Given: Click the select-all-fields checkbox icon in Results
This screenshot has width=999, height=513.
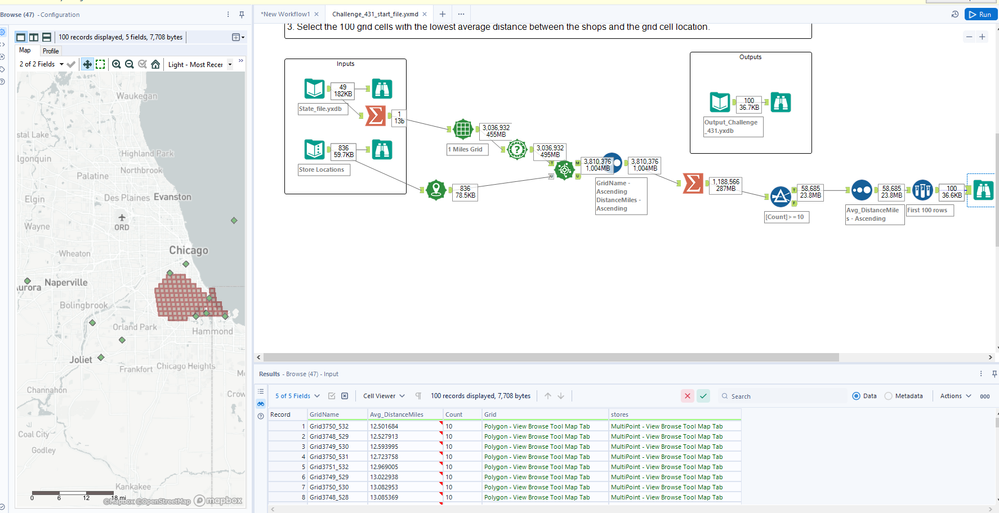Looking at the screenshot, I should 331,396.
